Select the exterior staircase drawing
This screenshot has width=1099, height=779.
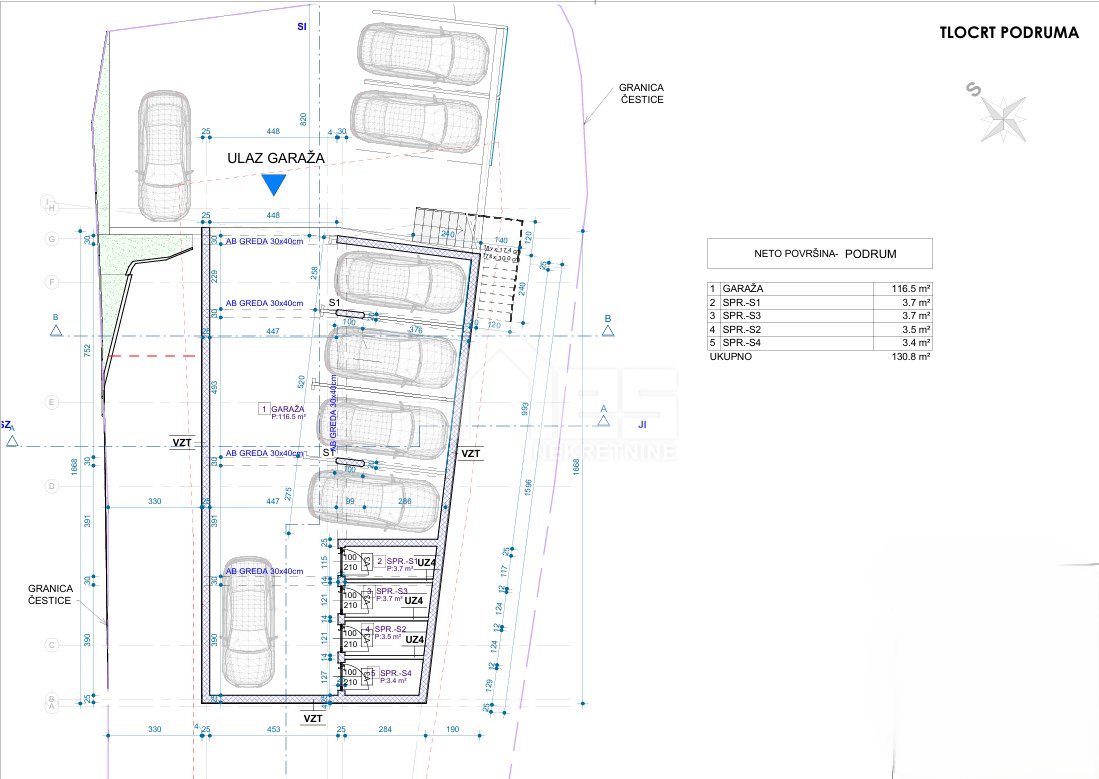(466, 262)
